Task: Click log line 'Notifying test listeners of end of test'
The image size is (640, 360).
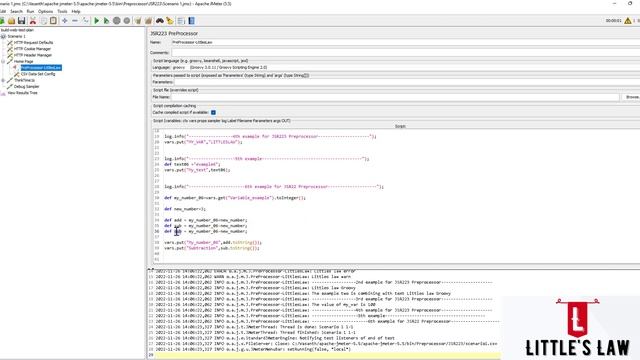Action: pyautogui.click(x=275, y=338)
